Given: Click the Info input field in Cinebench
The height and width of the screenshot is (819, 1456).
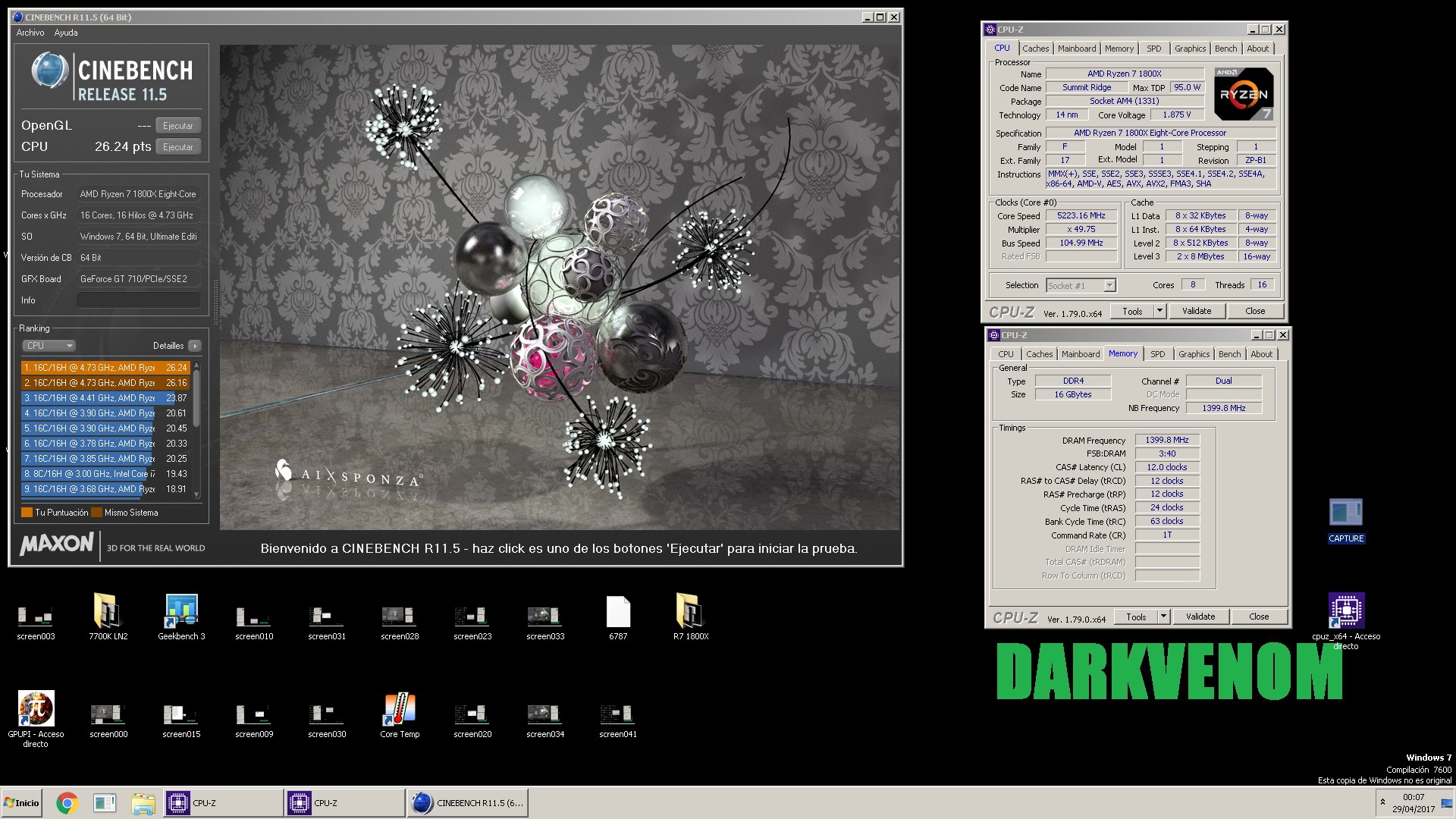Looking at the screenshot, I should point(139,300).
